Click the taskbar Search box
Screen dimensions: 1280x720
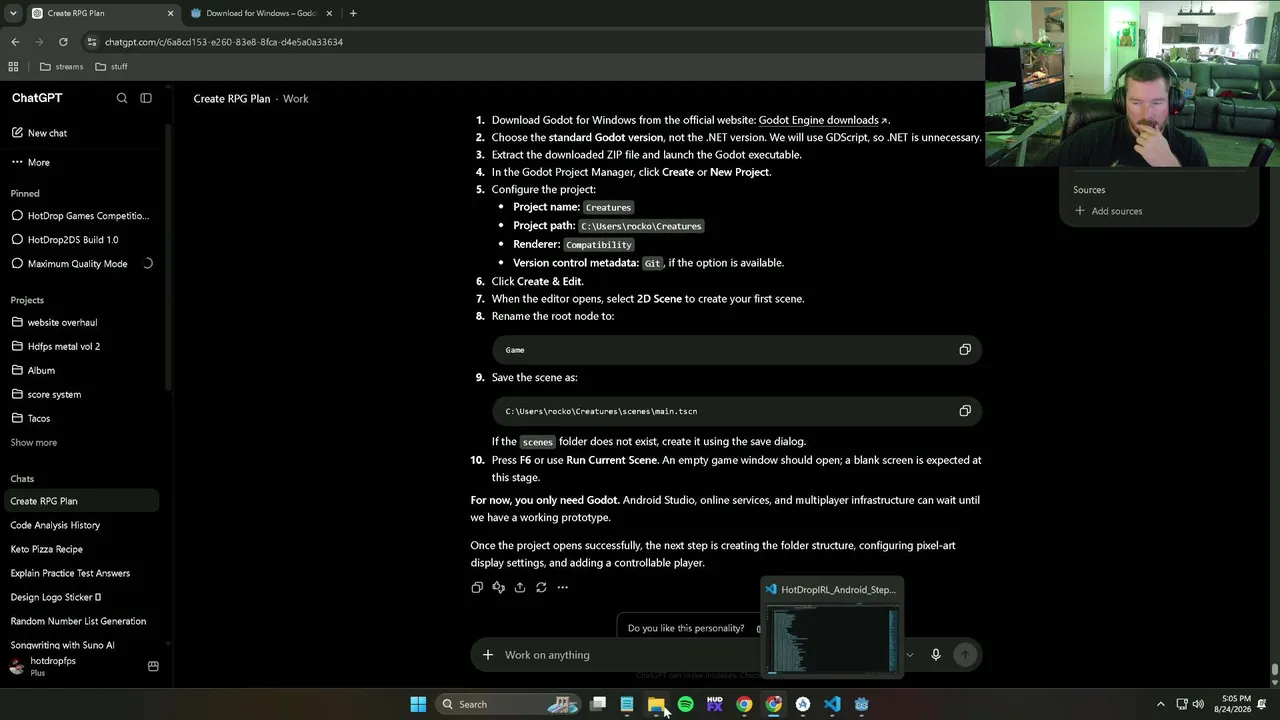[x=510, y=704]
